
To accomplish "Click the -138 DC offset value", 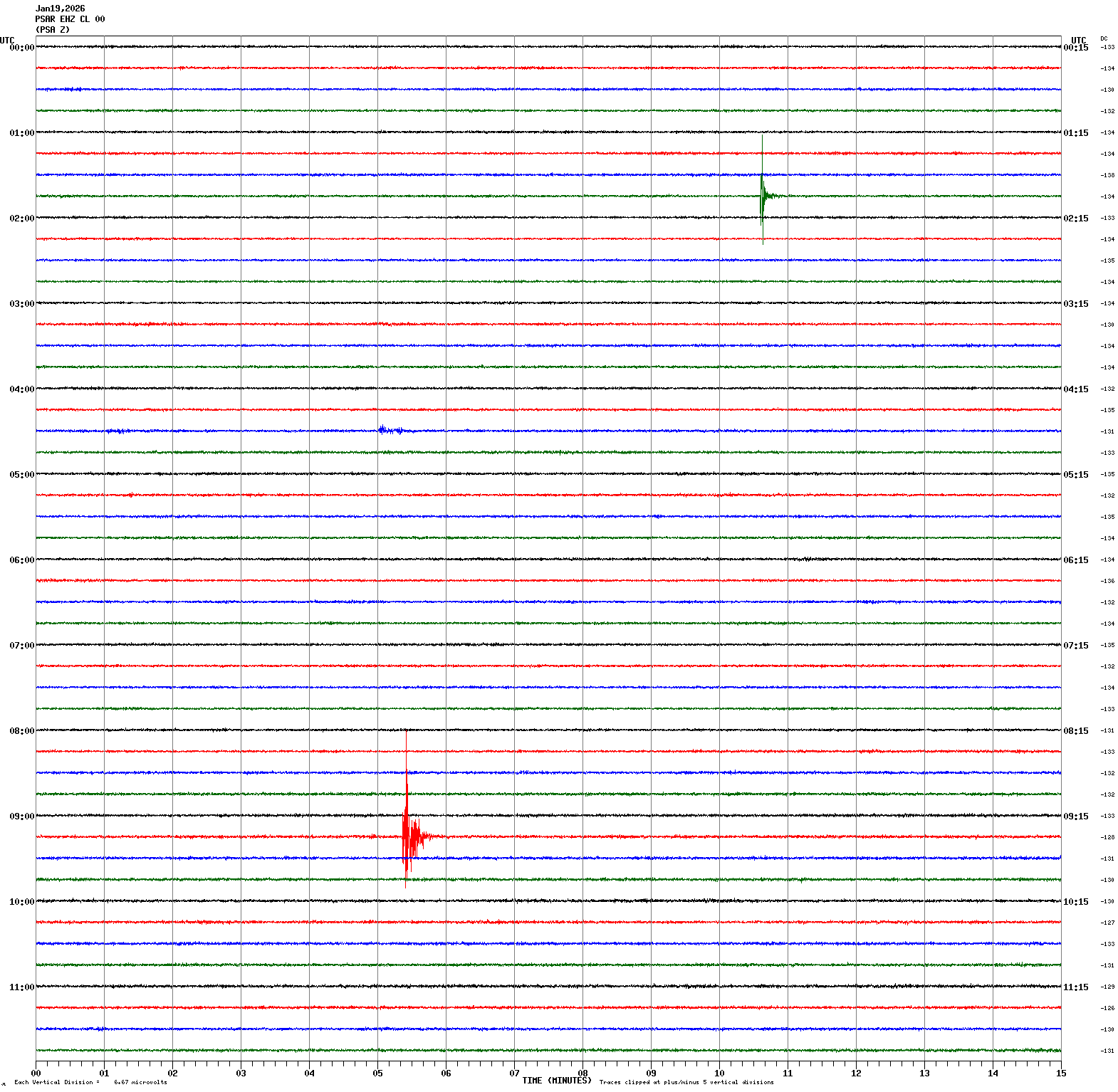I will [1107, 175].
